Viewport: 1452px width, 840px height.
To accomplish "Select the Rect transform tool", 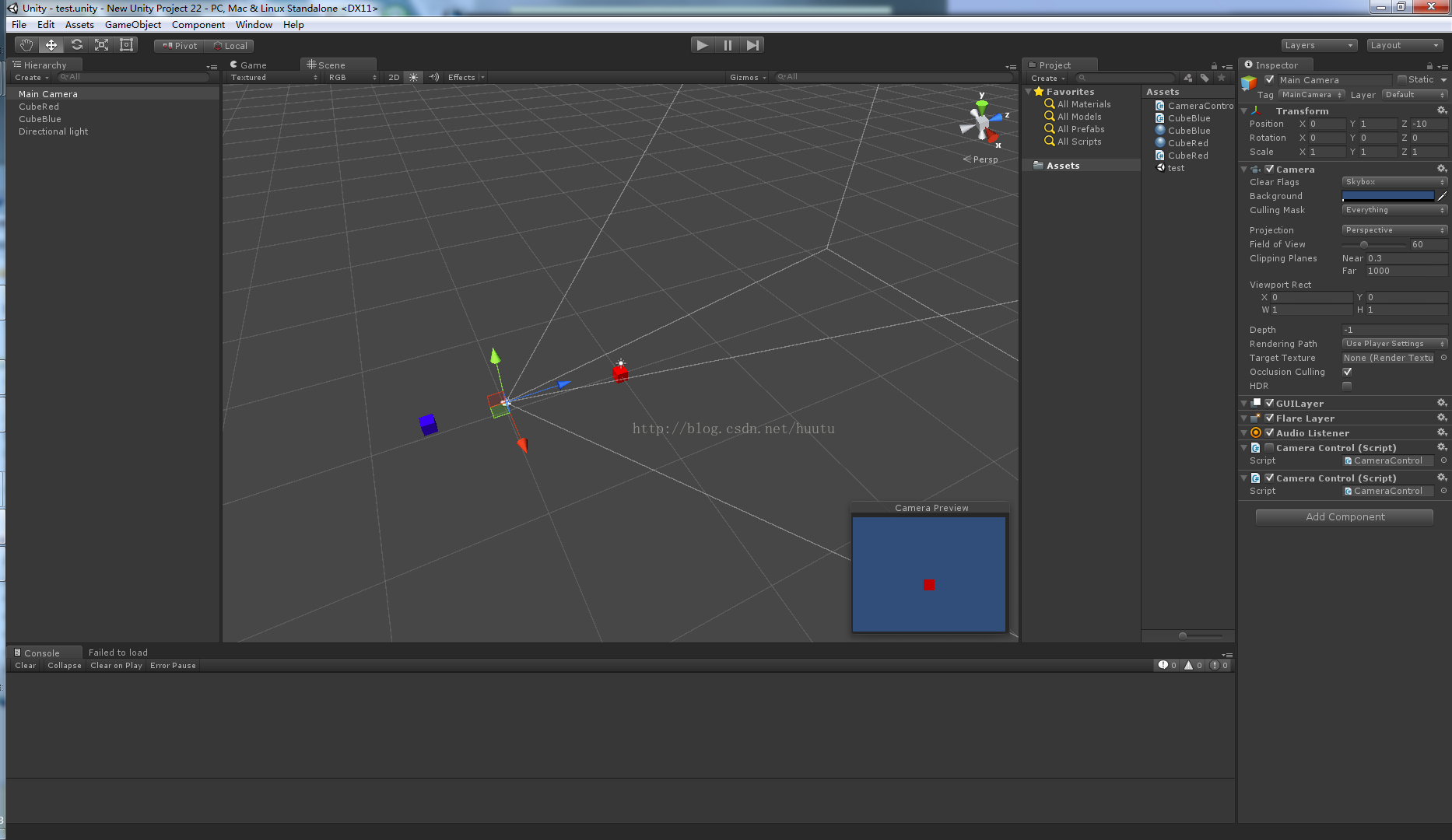I will click(126, 45).
